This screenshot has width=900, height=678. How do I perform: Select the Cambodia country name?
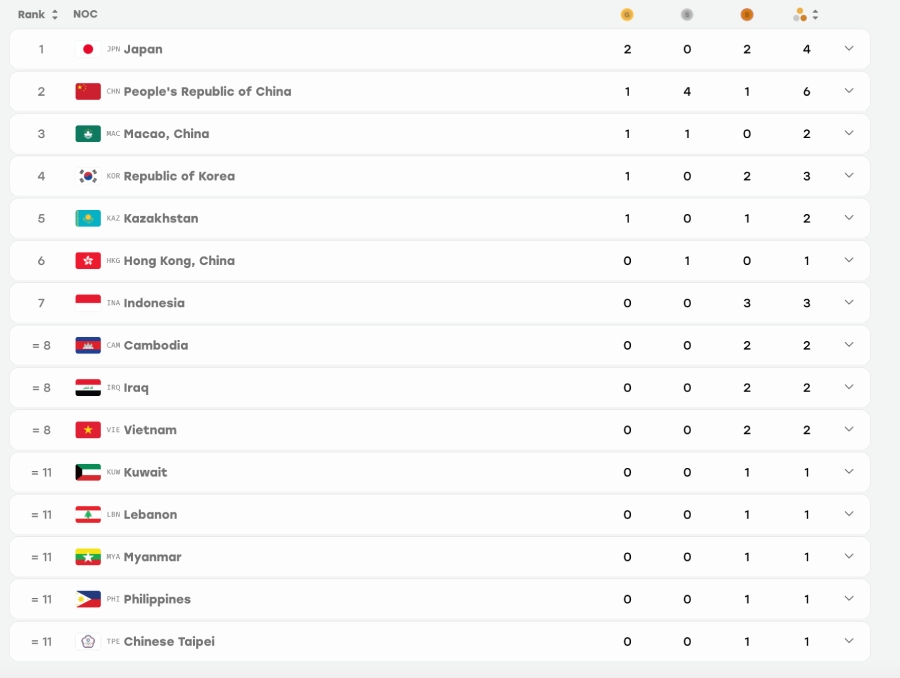click(156, 345)
